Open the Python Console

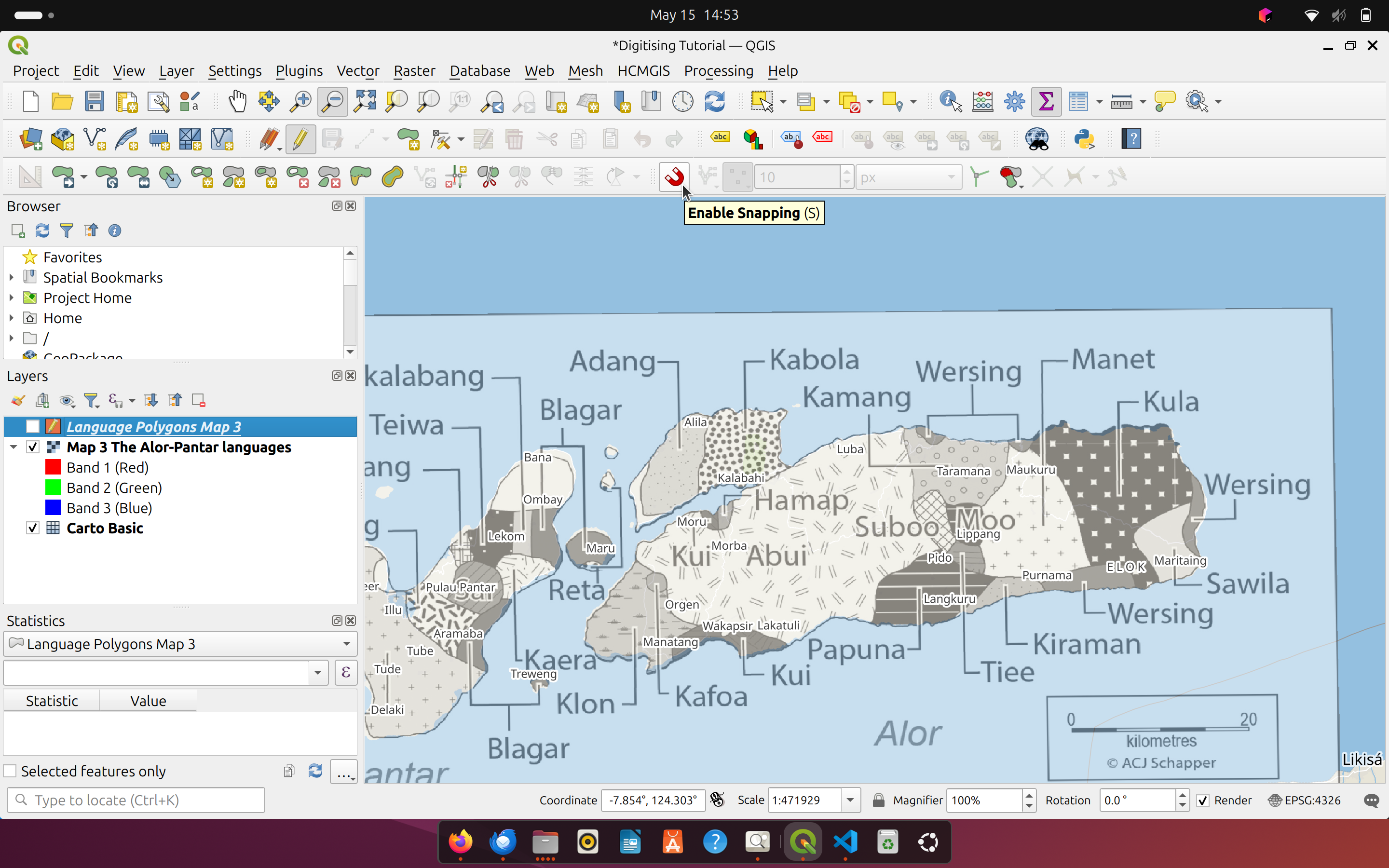[x=1085, y=139]
